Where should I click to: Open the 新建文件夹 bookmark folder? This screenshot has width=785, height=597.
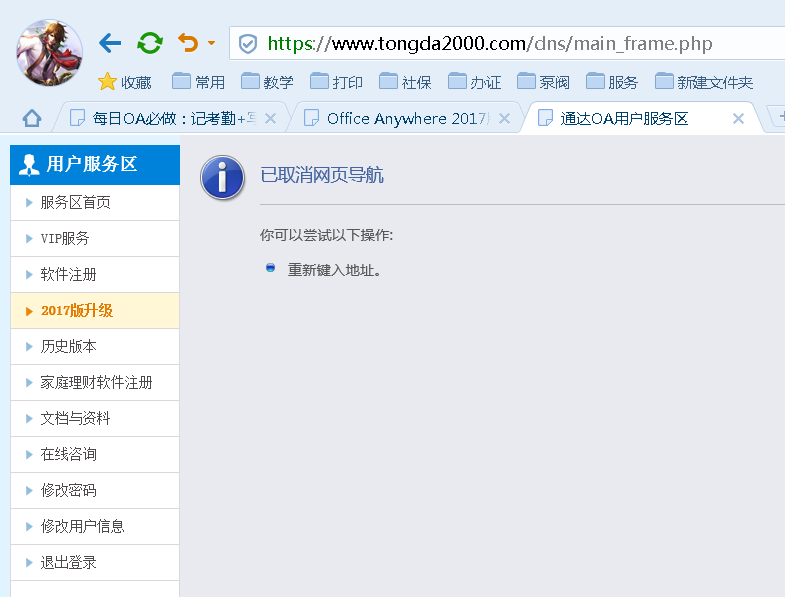703,82
